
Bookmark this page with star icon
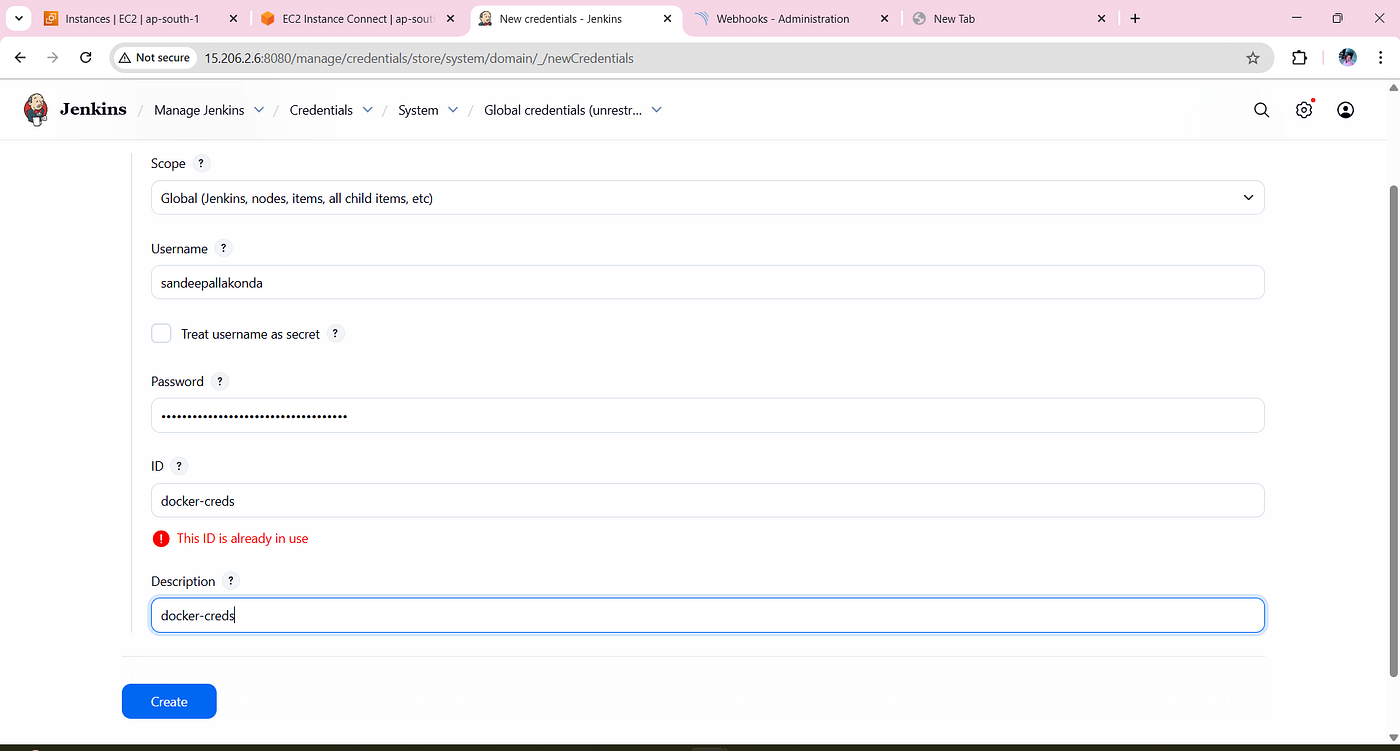[1253, 58]
